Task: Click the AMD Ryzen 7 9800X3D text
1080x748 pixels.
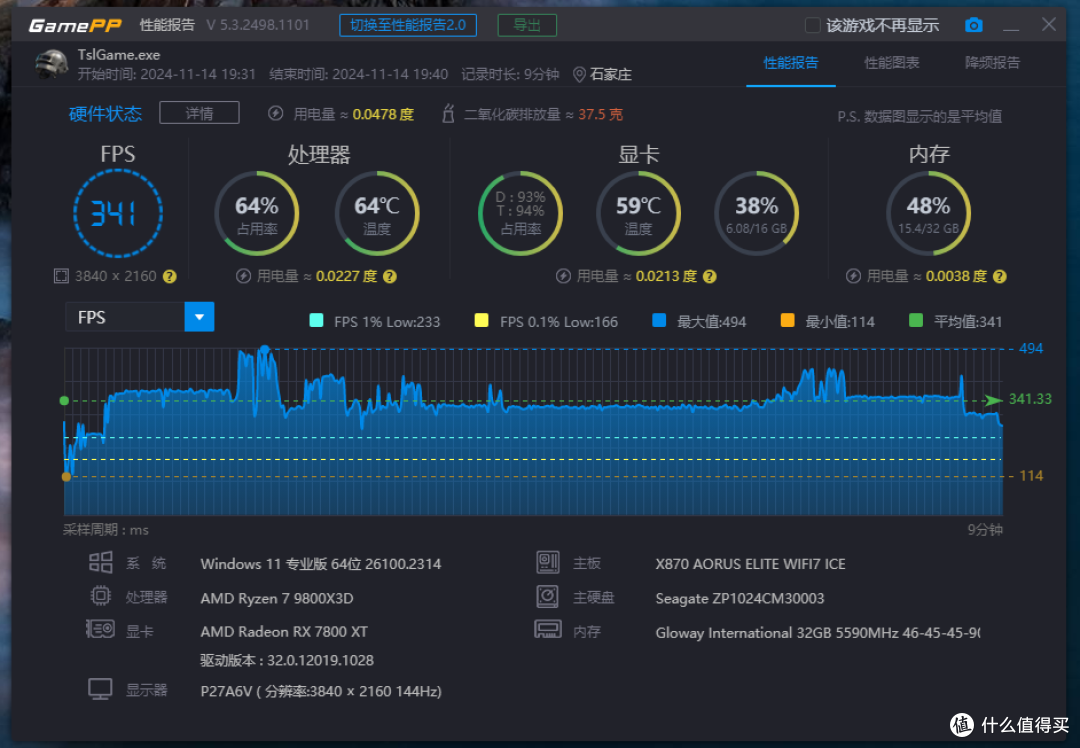Action: click(277, 599)
